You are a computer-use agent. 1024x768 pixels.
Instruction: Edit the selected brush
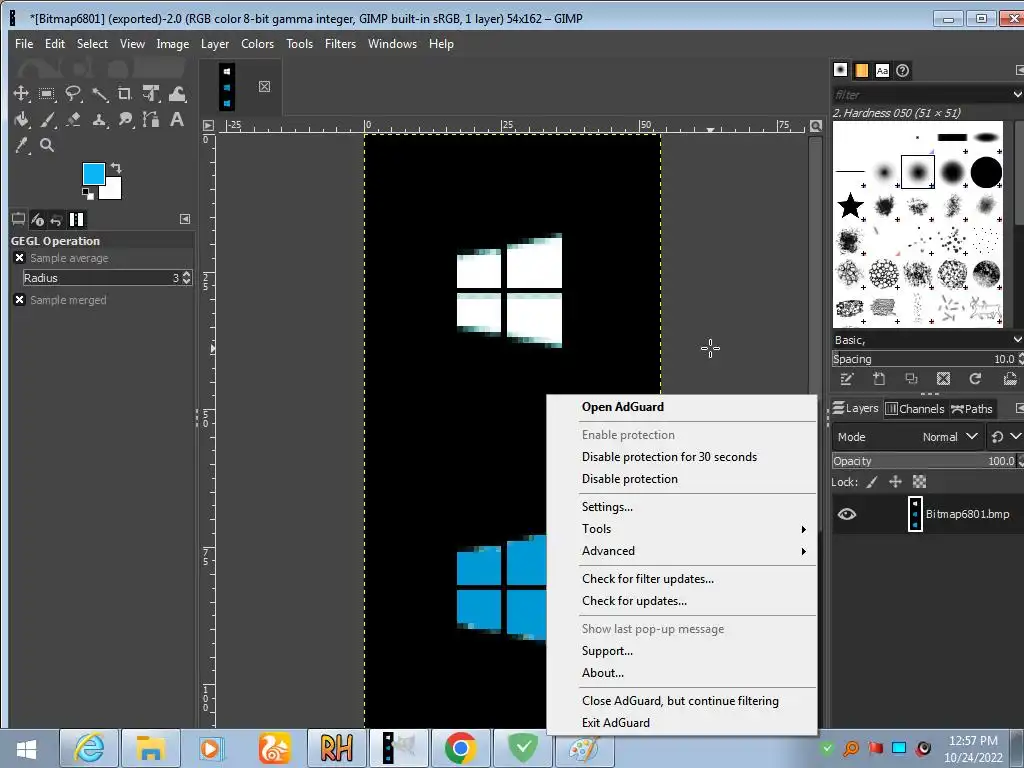click(847, 379)
